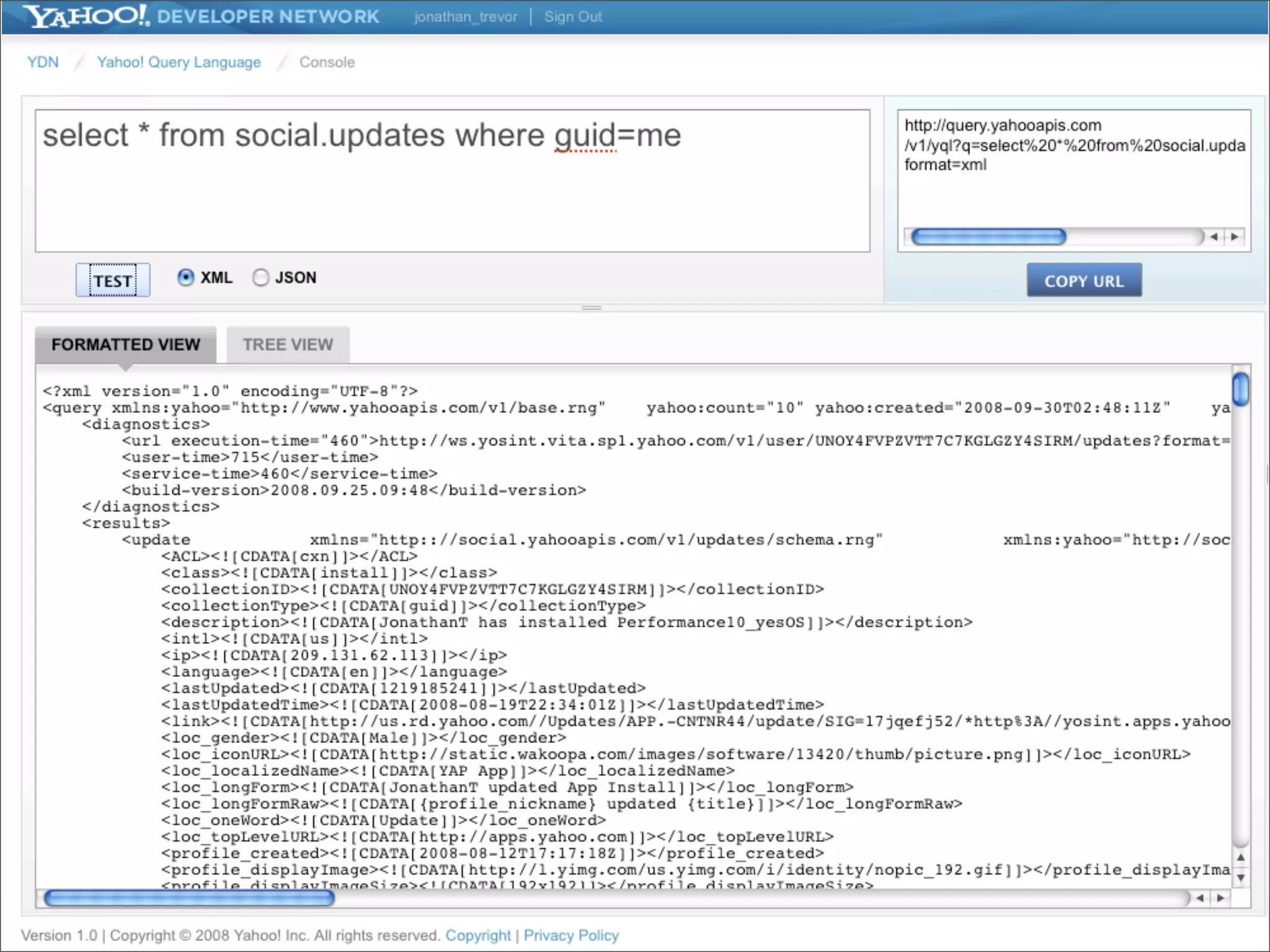Click the <?xml version="1.0" line
Viewport: 1270px width, 952px height.
pos(230,391)
